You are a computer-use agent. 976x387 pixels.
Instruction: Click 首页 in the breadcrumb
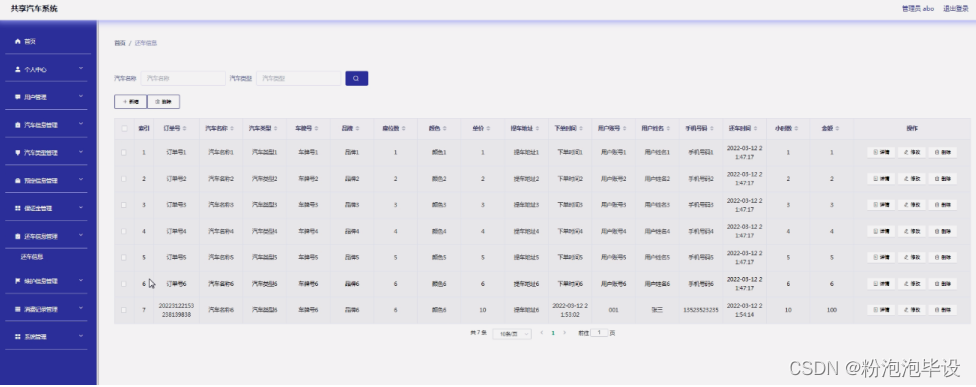pos(120,44)
